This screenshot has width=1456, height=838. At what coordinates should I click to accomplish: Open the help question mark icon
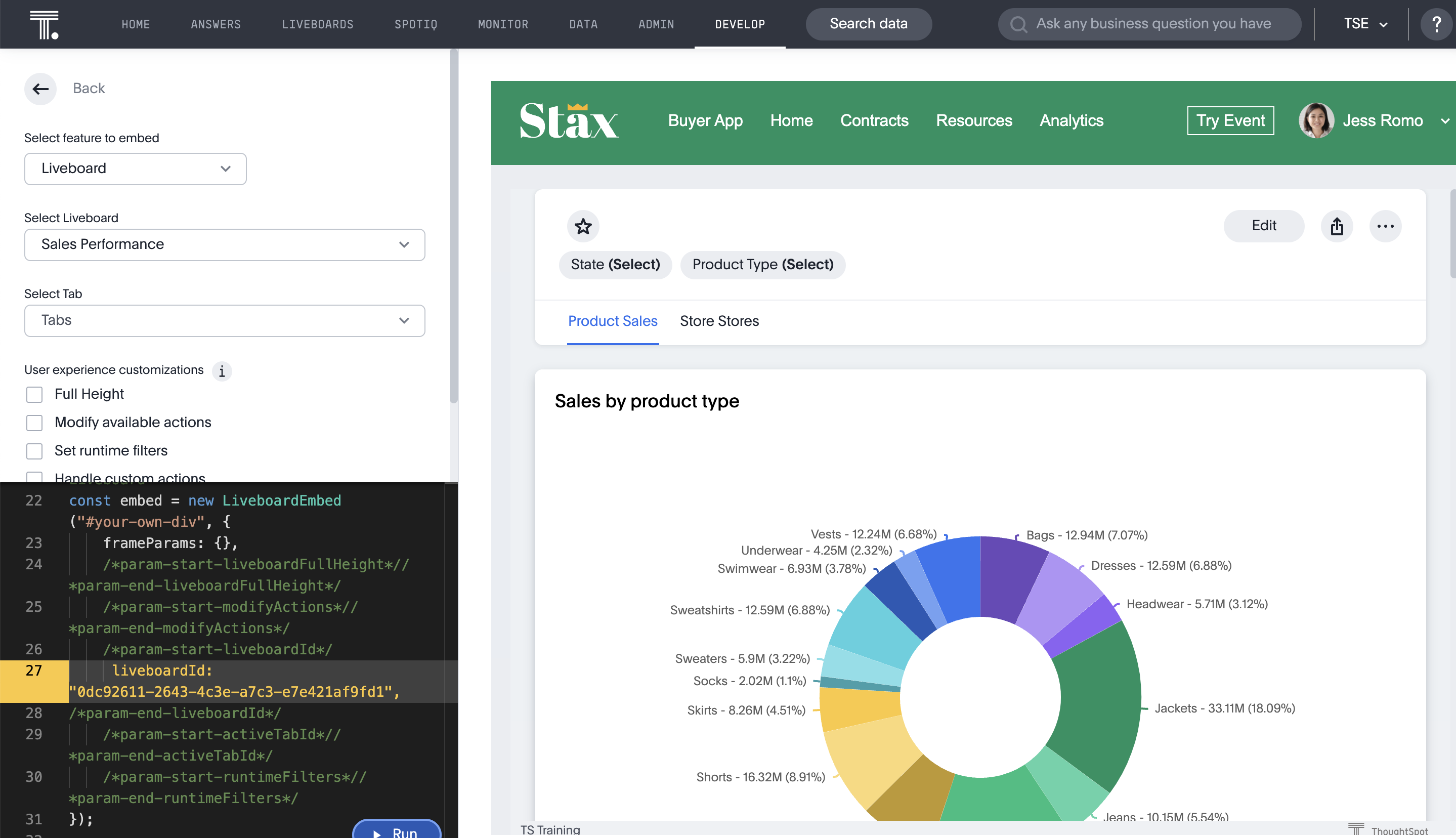pos(1436,24)
